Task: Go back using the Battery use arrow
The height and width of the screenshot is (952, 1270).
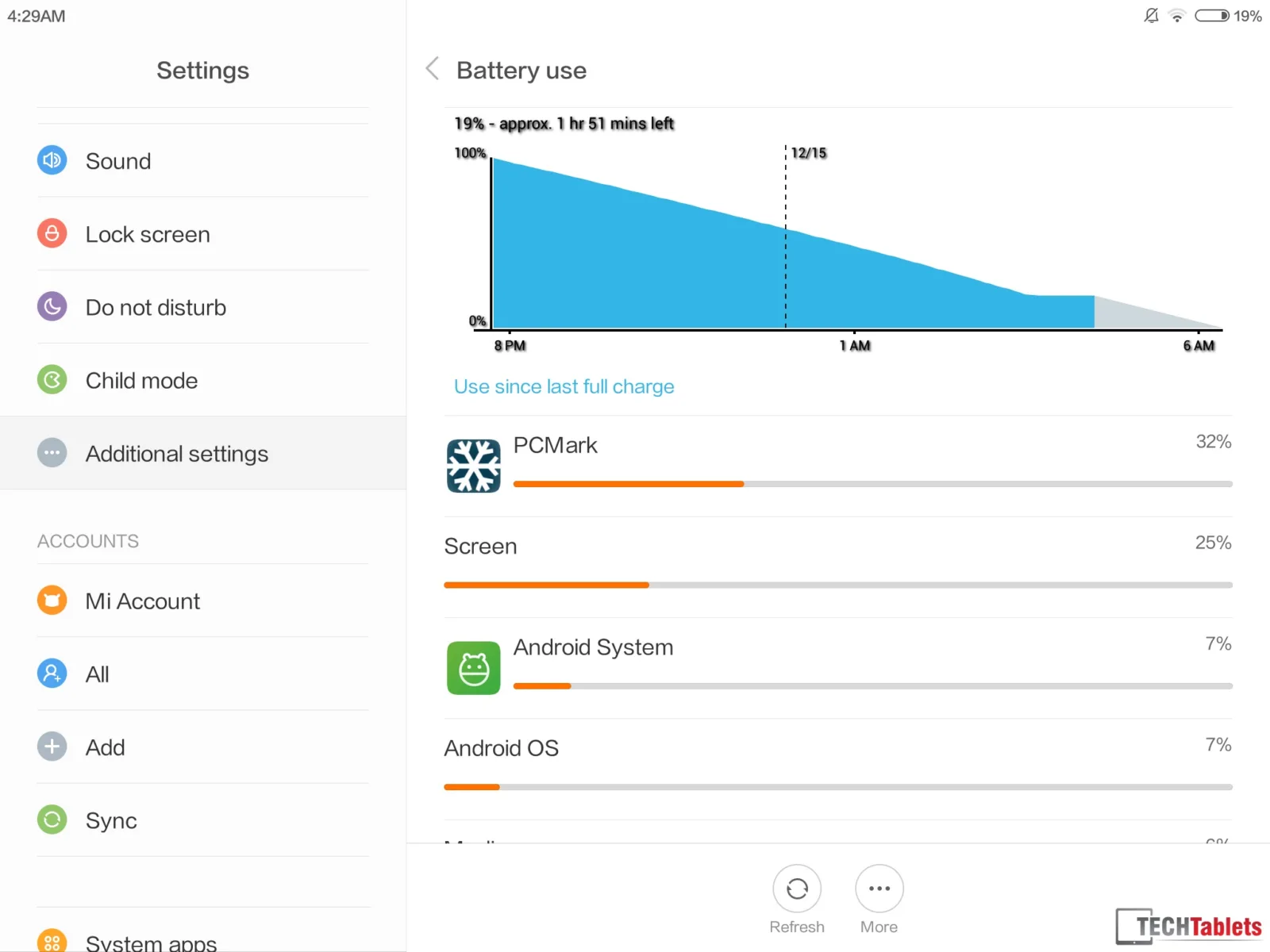Action: tap(433, 69)
